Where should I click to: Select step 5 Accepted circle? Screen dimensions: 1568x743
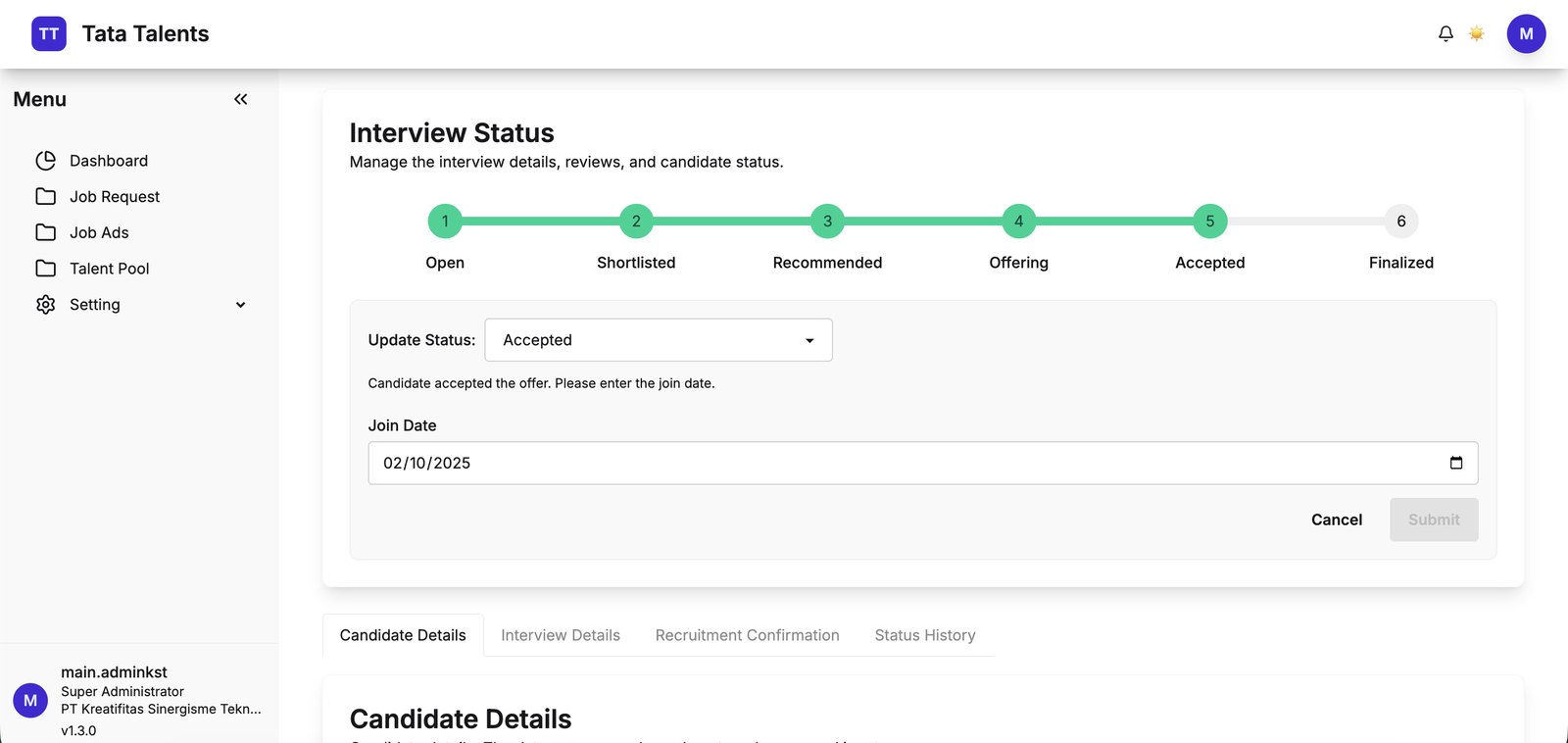(1210, 222)
